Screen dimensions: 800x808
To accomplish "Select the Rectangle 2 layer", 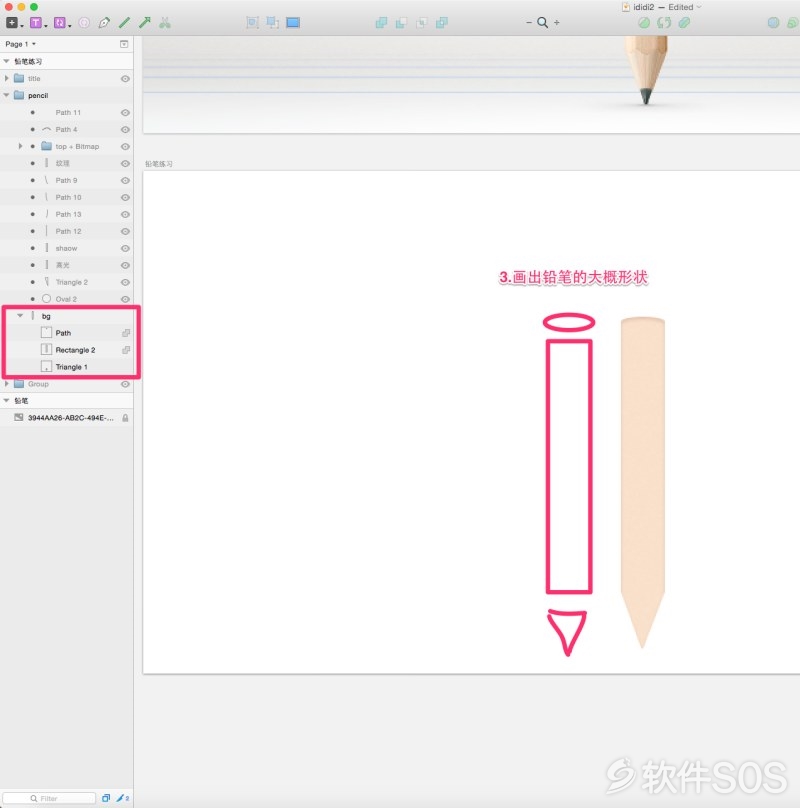I will (67, 350).
